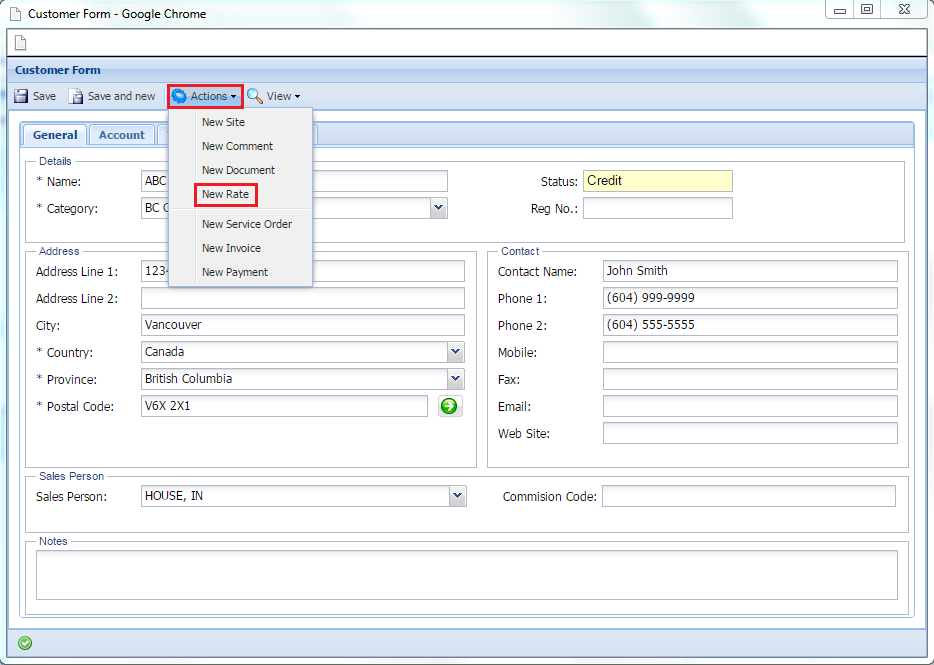Click the green postal code lookup arrow
Screen dimensions: 934x665
pyautogui.click(x=450, y=406)
